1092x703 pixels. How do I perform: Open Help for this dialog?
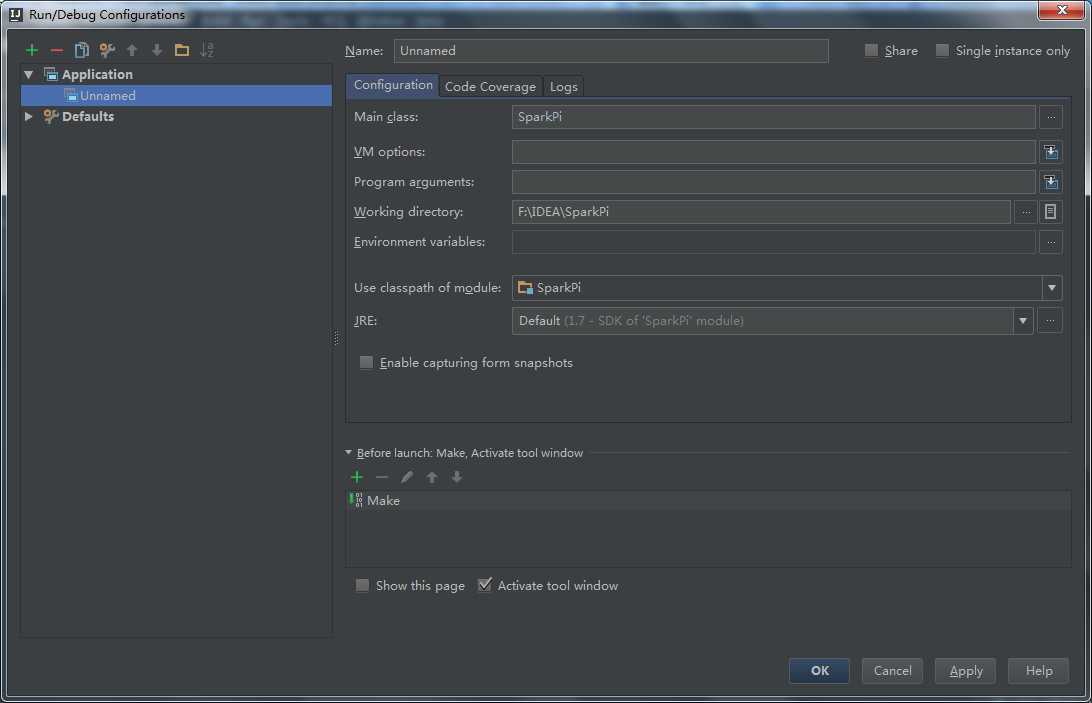click(x=1038, y=670)
